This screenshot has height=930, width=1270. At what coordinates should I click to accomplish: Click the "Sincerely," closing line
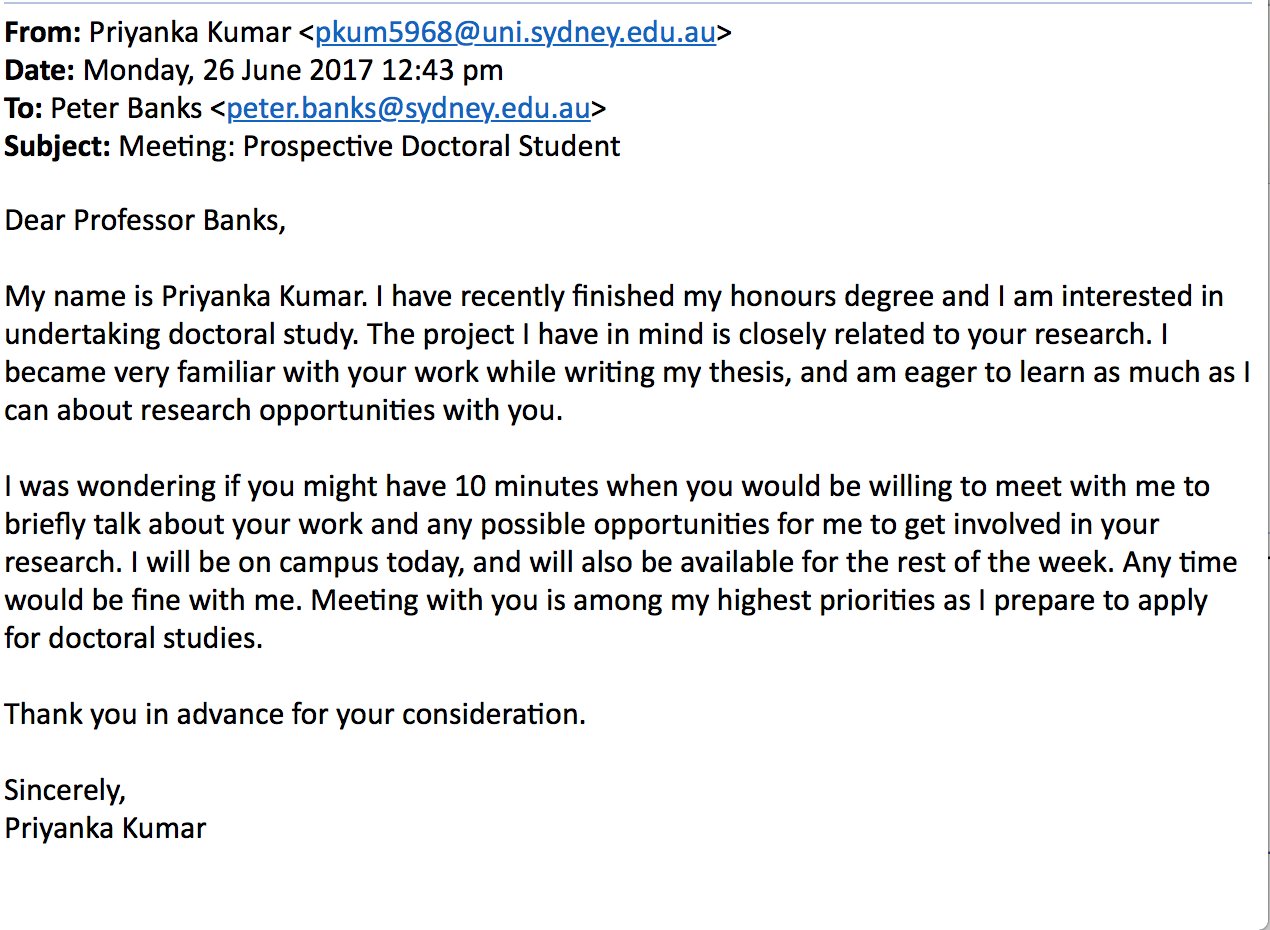coord(66,790)
